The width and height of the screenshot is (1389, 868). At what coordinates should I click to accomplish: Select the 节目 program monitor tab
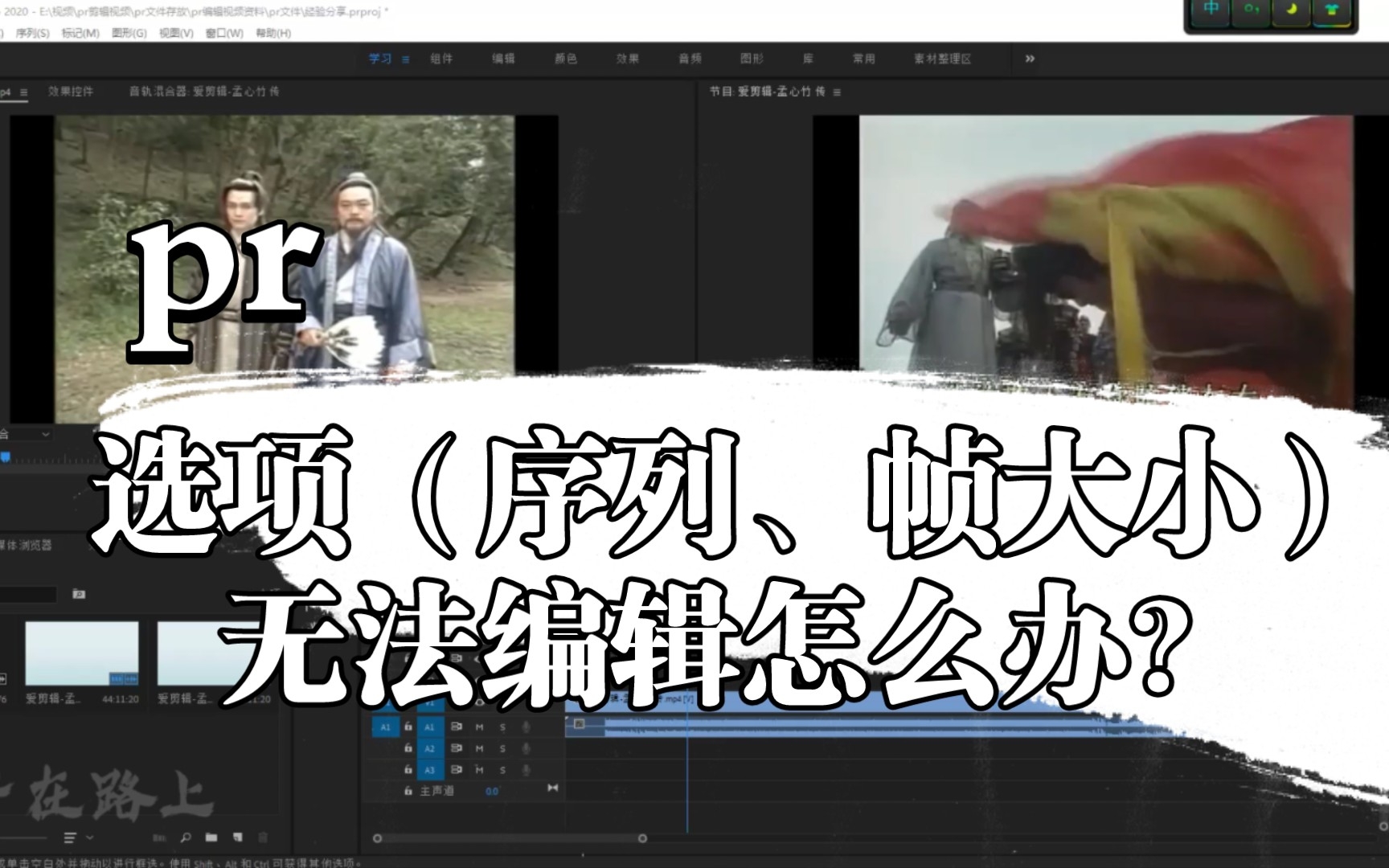pos(767,92)
